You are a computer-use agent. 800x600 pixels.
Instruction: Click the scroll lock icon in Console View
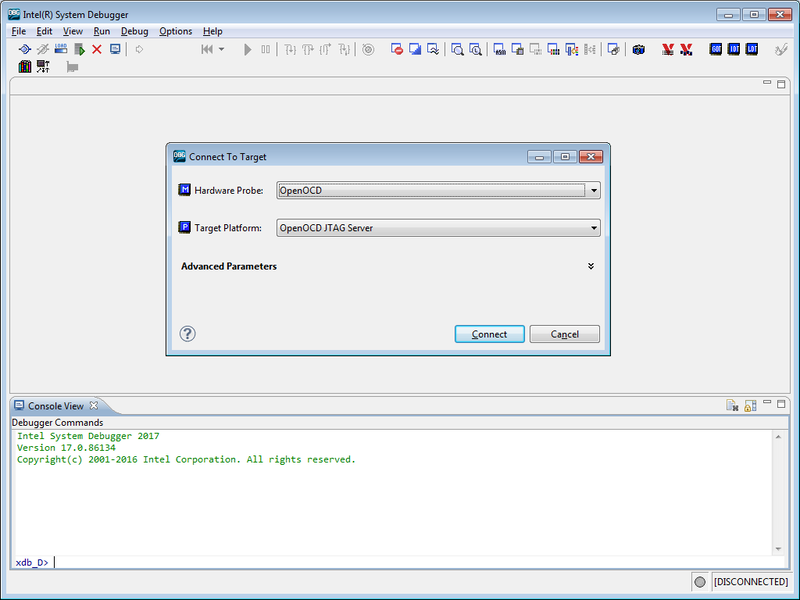(749, 406)
